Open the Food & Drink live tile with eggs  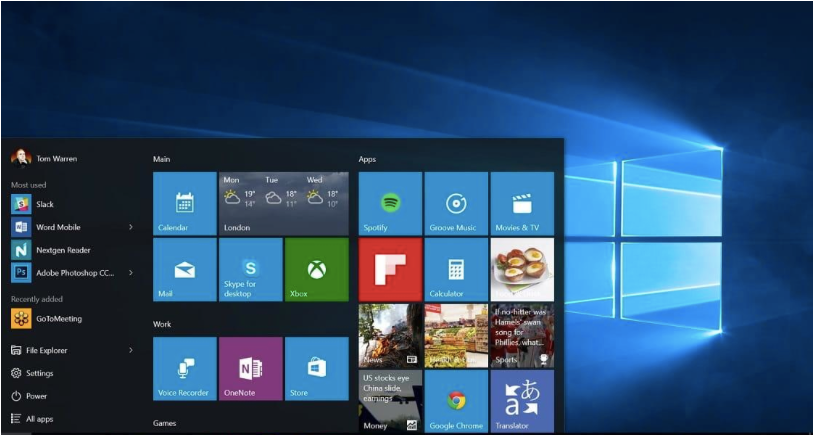click(x=522, y=270)
